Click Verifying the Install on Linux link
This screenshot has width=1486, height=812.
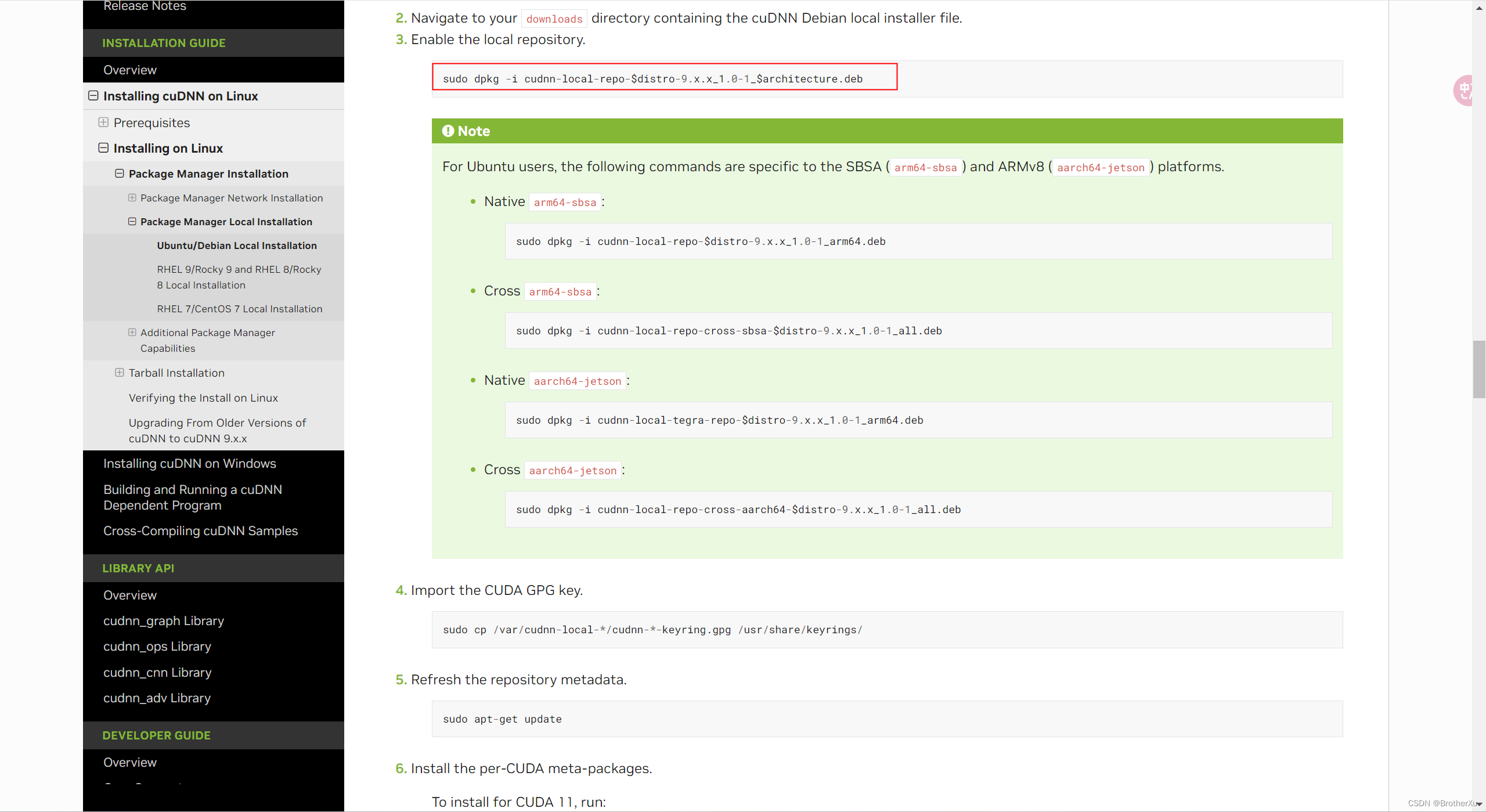pos(203,397)
